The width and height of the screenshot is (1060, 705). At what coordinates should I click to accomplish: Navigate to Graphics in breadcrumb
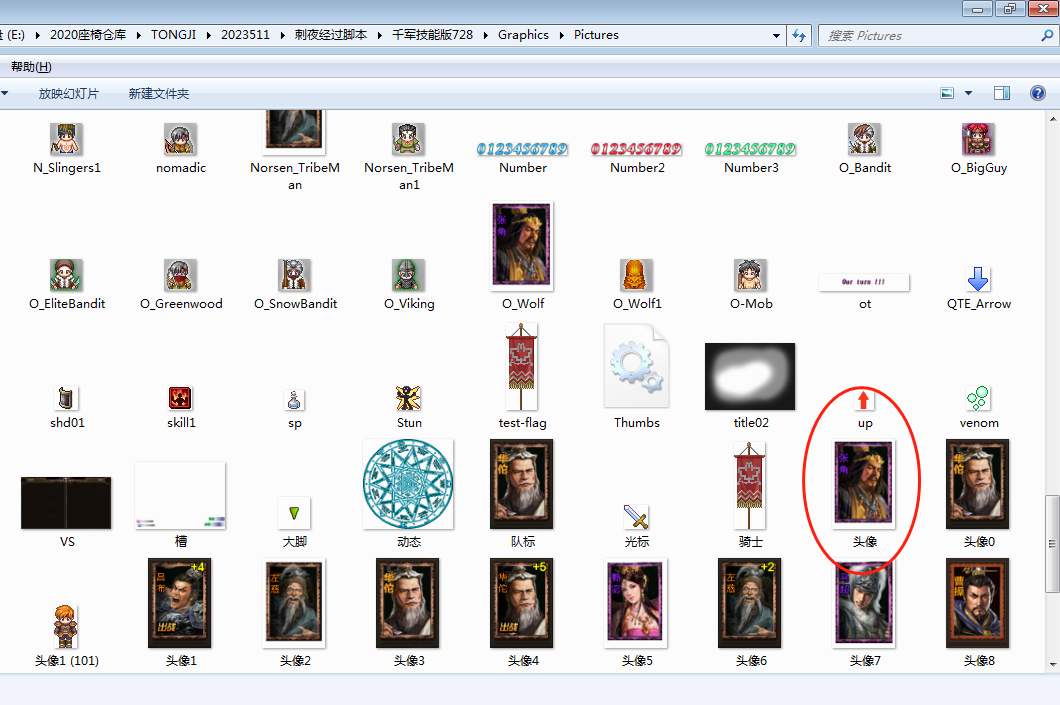(x=523, y=34)
